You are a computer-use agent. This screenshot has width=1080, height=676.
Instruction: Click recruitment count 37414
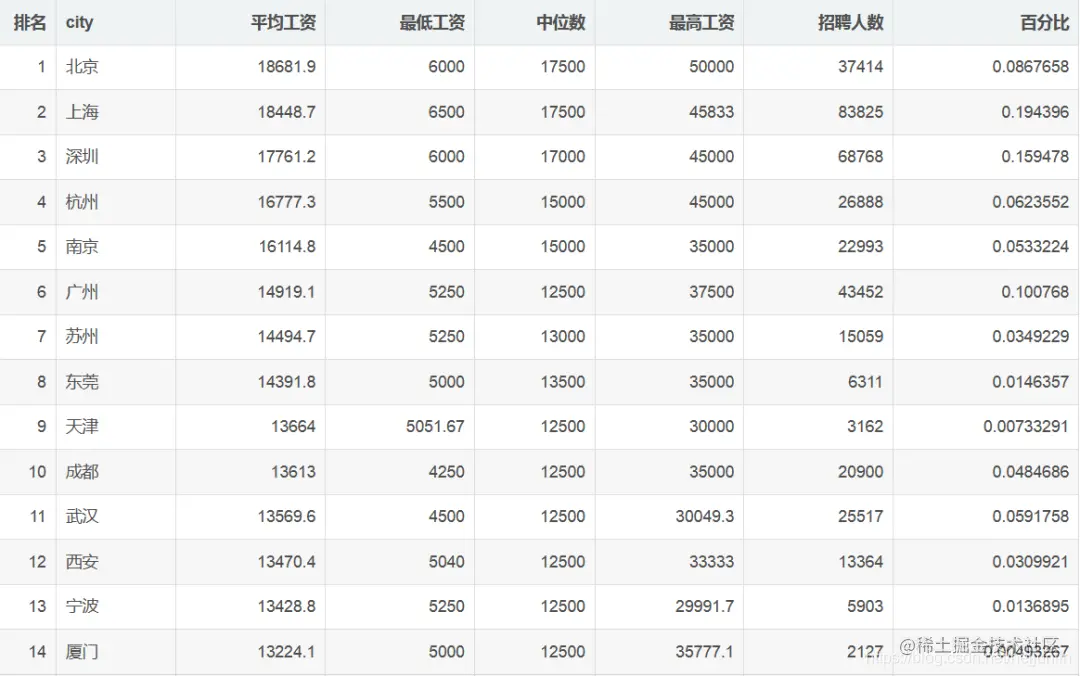pyautogui.click(x=860, y=67)
